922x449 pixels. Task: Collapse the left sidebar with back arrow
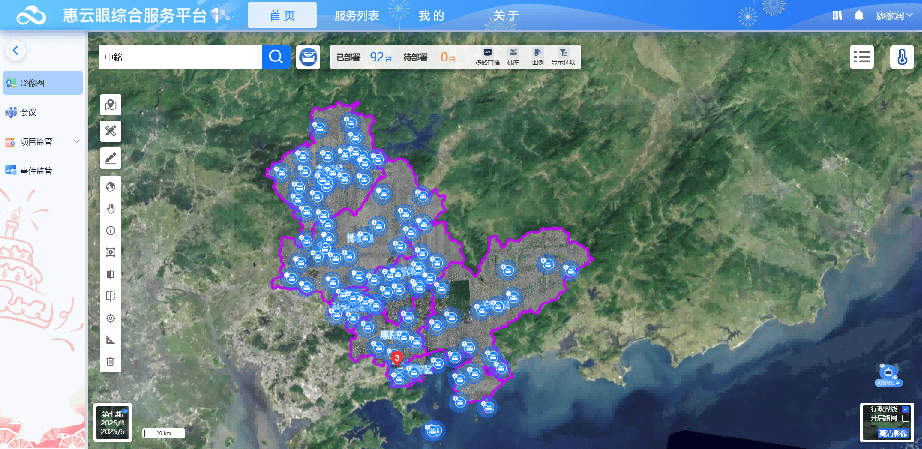pos(17,50)
